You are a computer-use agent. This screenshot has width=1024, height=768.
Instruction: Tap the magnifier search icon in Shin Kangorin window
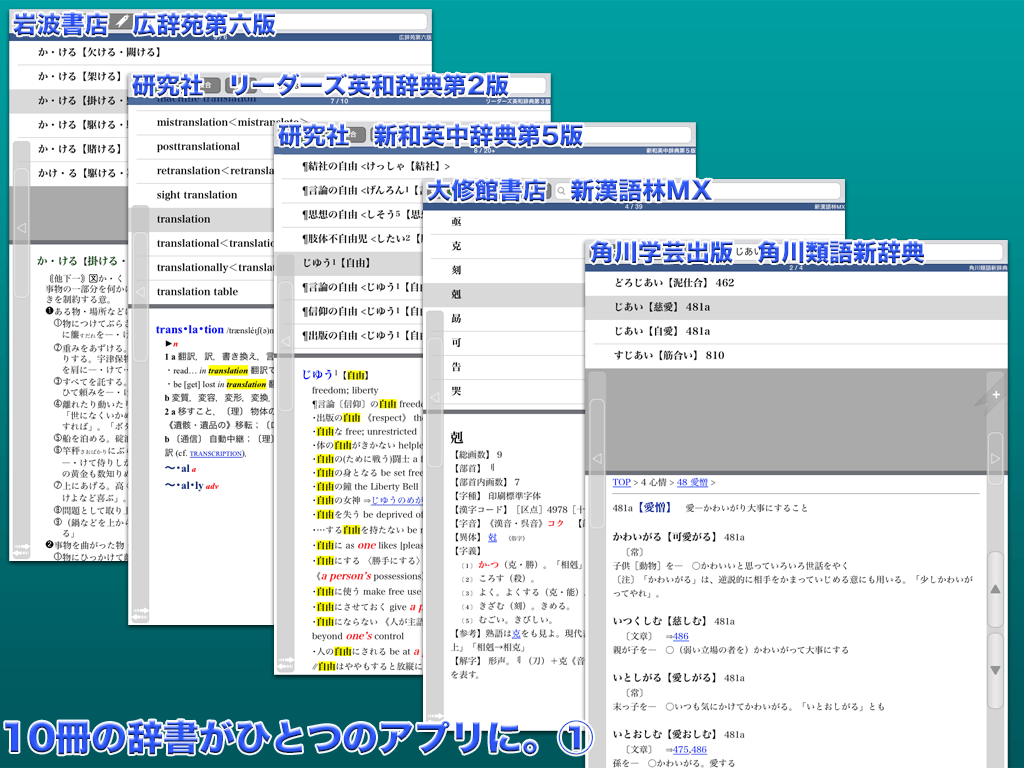point(562,191)
